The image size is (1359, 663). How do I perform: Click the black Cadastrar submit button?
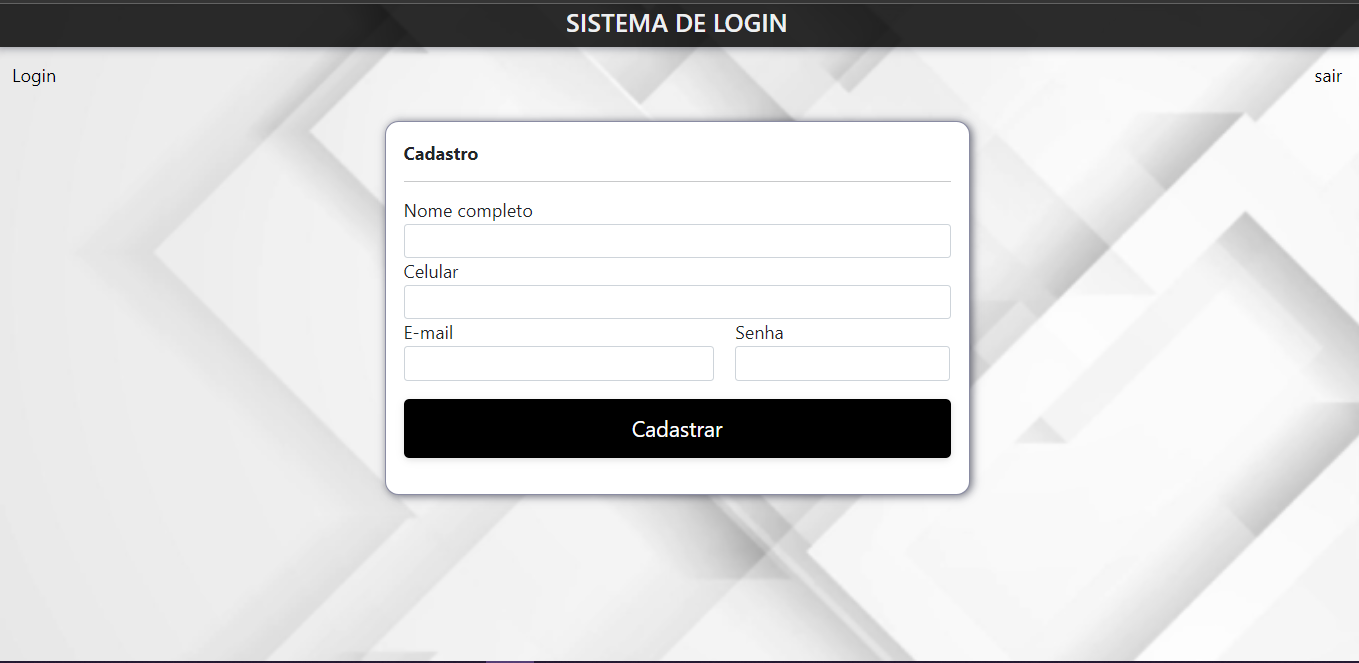pyautogui.click(x=676, y=428)
